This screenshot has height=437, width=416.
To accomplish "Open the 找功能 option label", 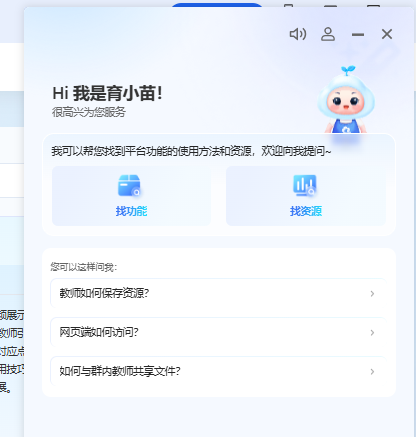I will [x=131, y=211].
